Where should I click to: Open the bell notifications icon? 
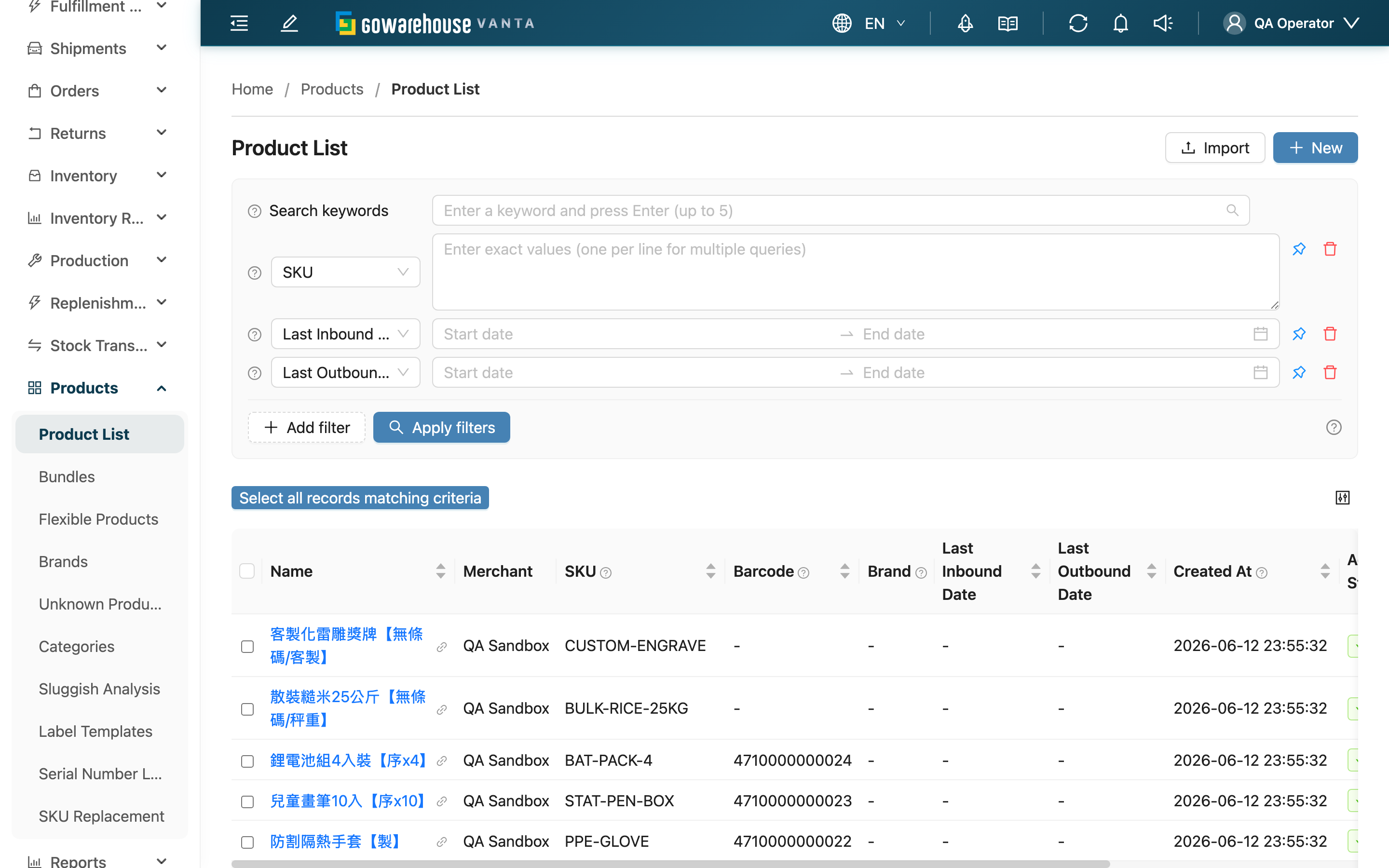pyautogui.click(x=1121, y=23)
